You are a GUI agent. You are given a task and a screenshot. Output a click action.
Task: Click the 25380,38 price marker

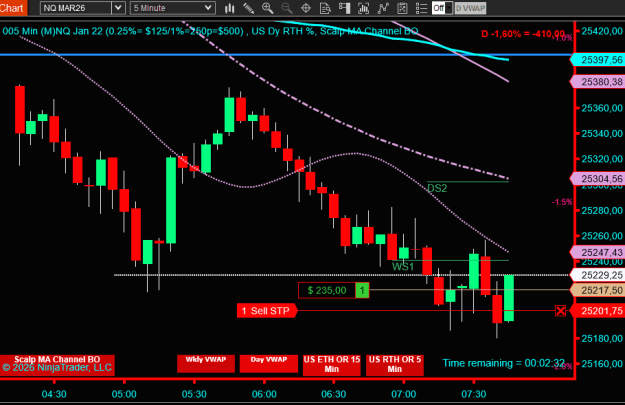[597, 82]
